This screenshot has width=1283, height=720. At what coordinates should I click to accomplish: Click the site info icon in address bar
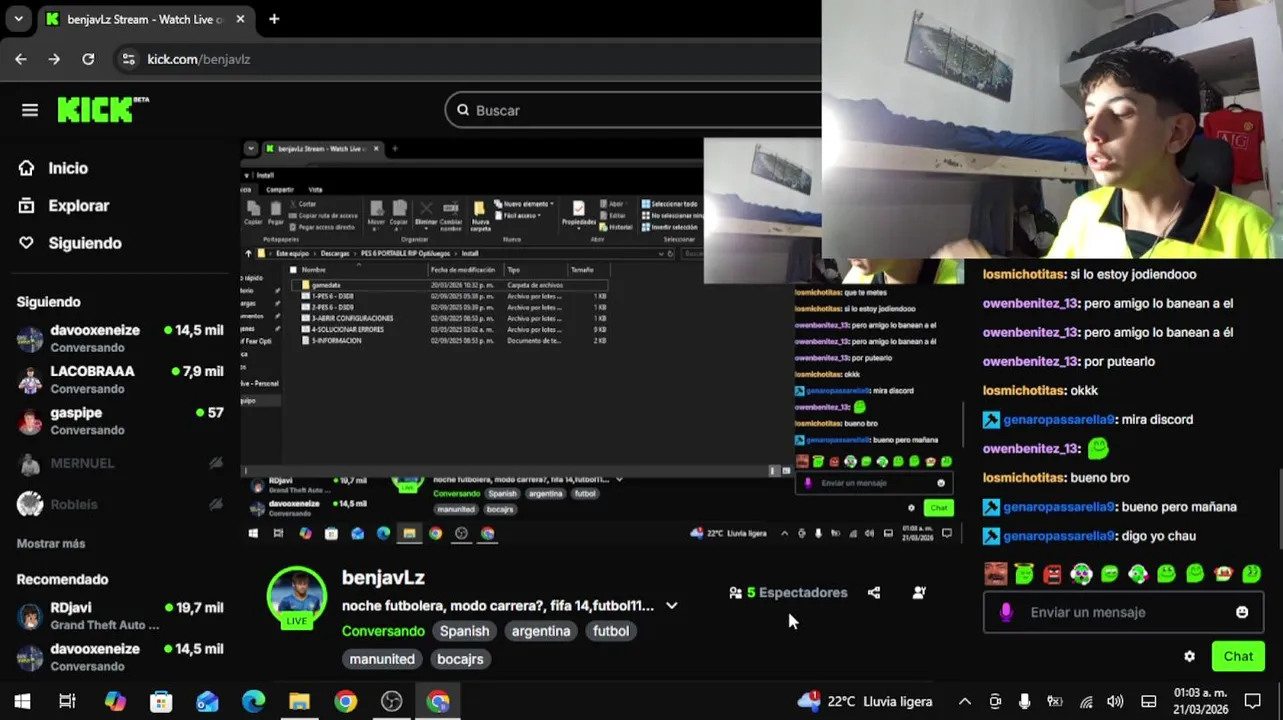[128, 59]
